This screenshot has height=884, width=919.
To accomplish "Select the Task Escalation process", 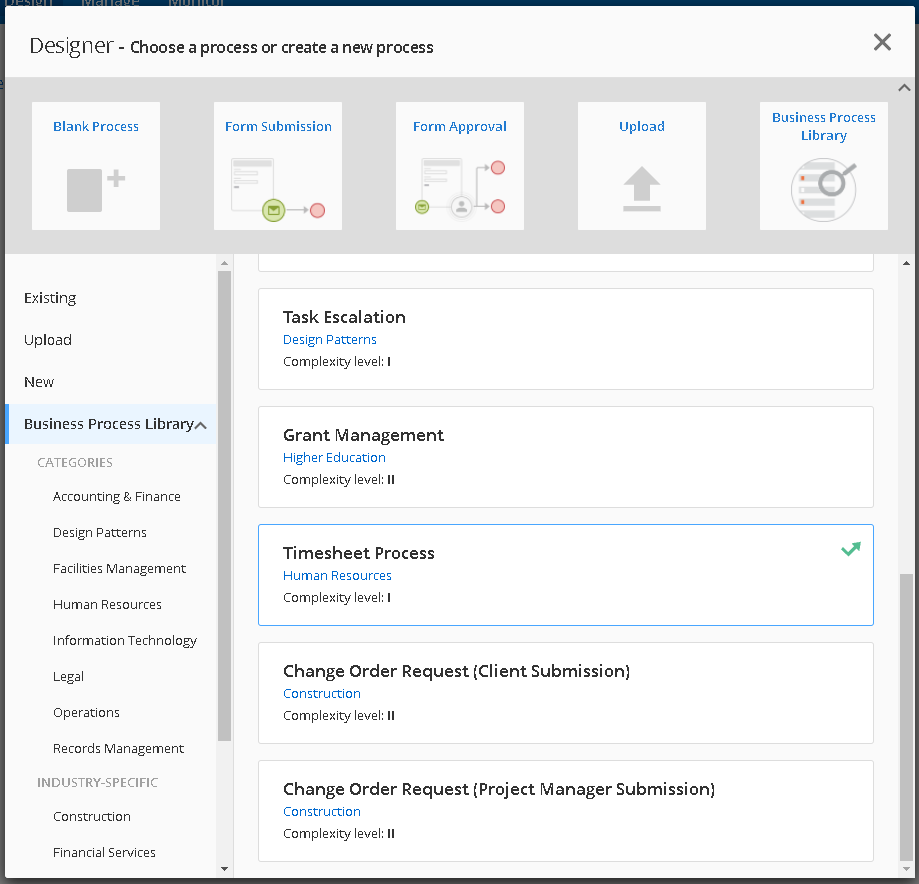I will tap(566, 338).
